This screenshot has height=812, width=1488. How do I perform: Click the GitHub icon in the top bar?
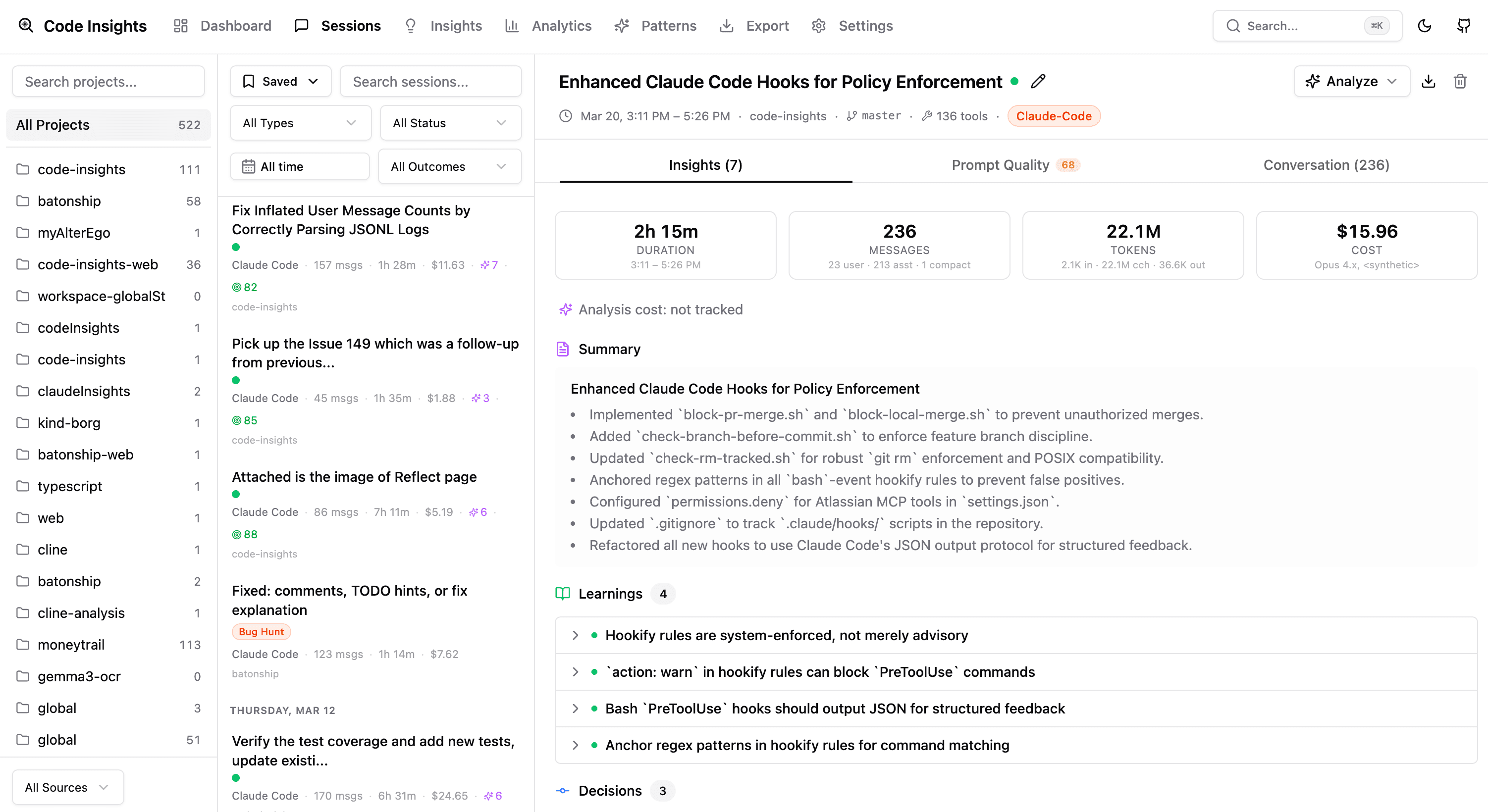pos(1464,26)
